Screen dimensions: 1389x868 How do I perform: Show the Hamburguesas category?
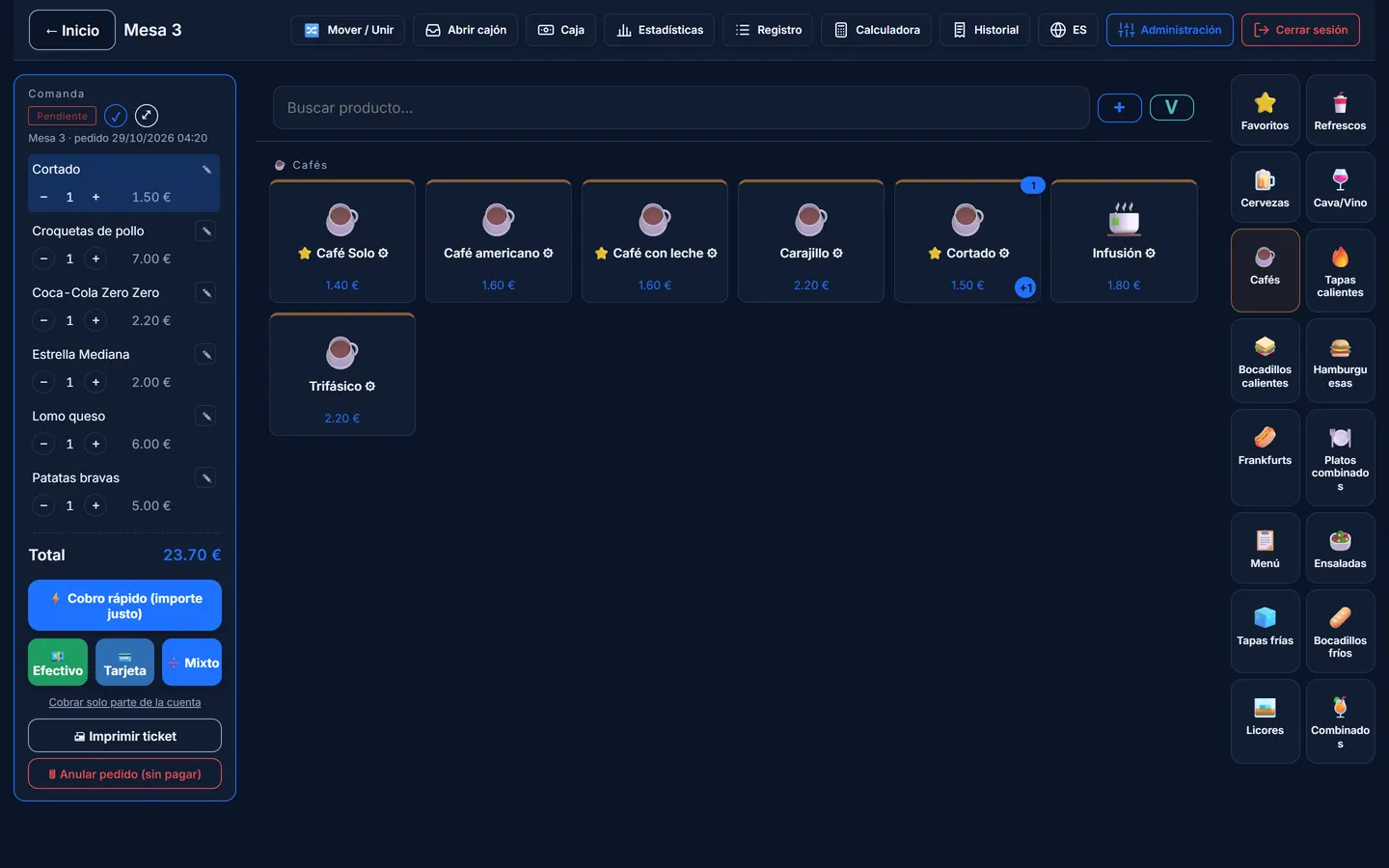1340,361
